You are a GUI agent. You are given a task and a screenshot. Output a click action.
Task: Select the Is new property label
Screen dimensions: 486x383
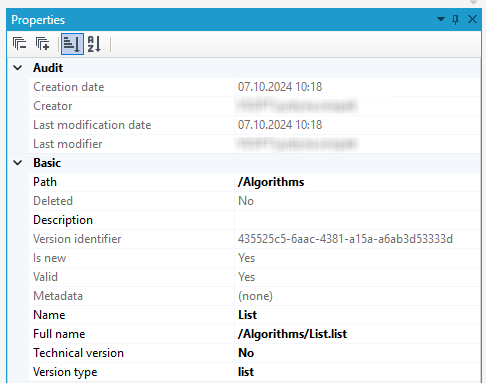(x=49, y=258)
